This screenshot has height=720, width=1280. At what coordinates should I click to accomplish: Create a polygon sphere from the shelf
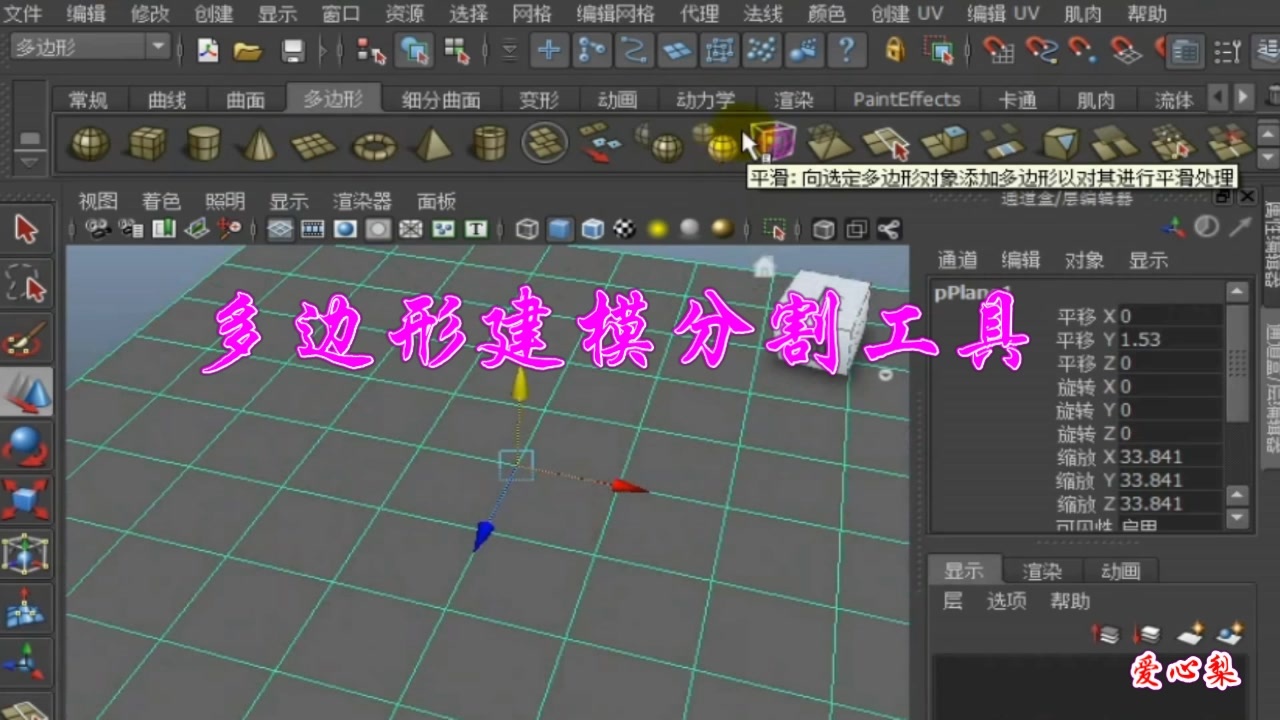pyautogui.click(x=88, y=145)
